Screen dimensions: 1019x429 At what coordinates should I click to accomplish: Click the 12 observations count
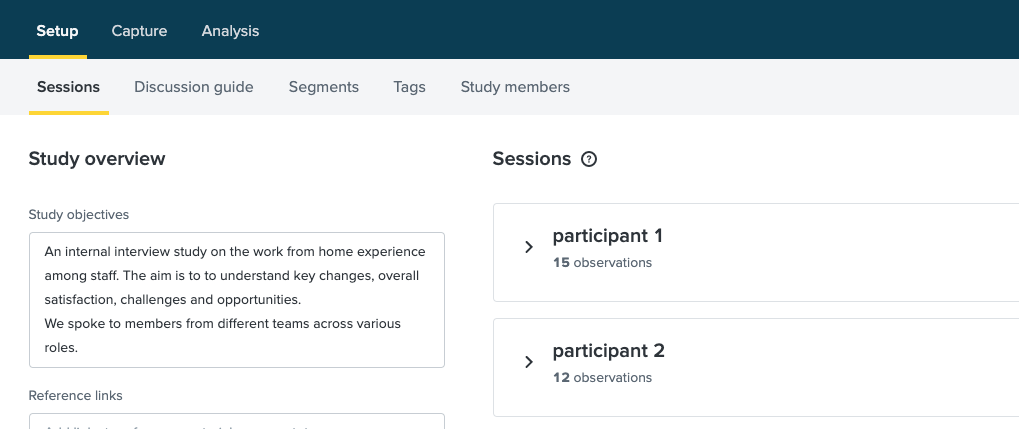[602, 378]
